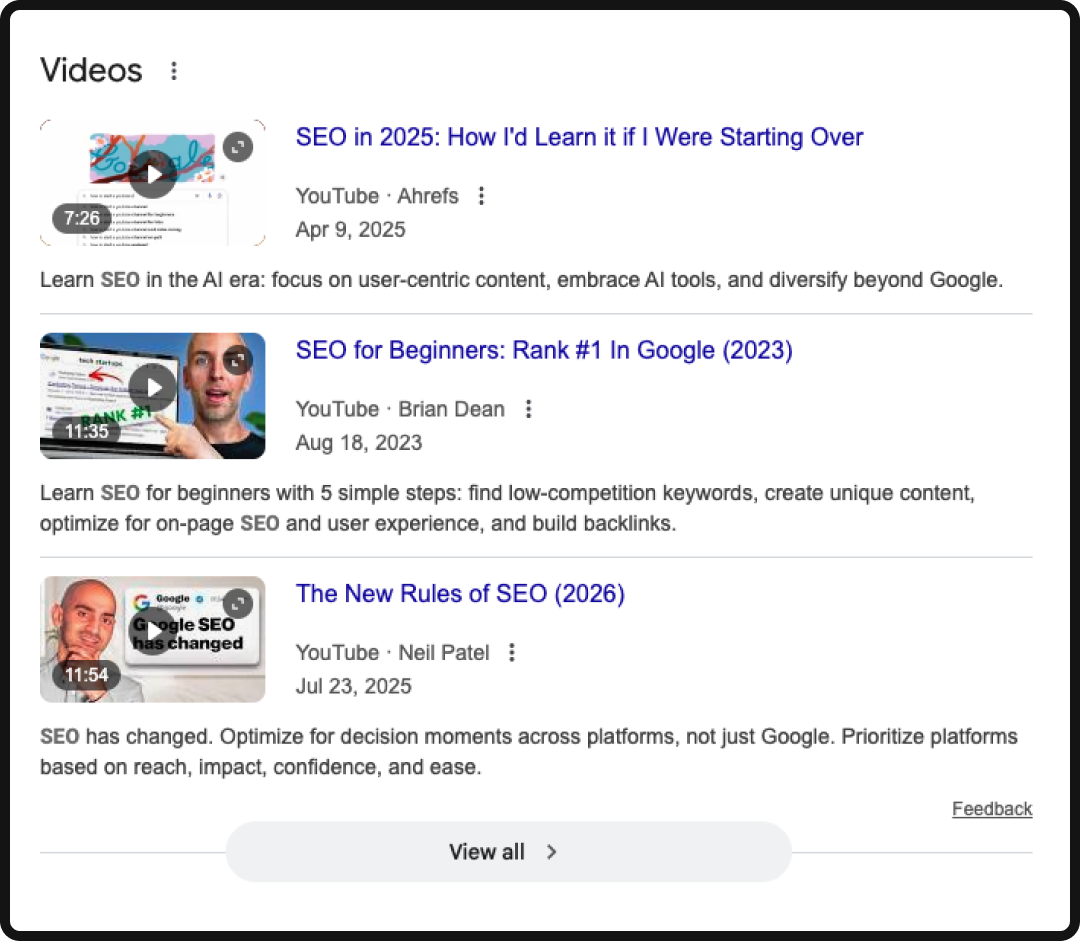
Task: Open the three-dot menu beside the Videos heading
Action: click(174, 70)
